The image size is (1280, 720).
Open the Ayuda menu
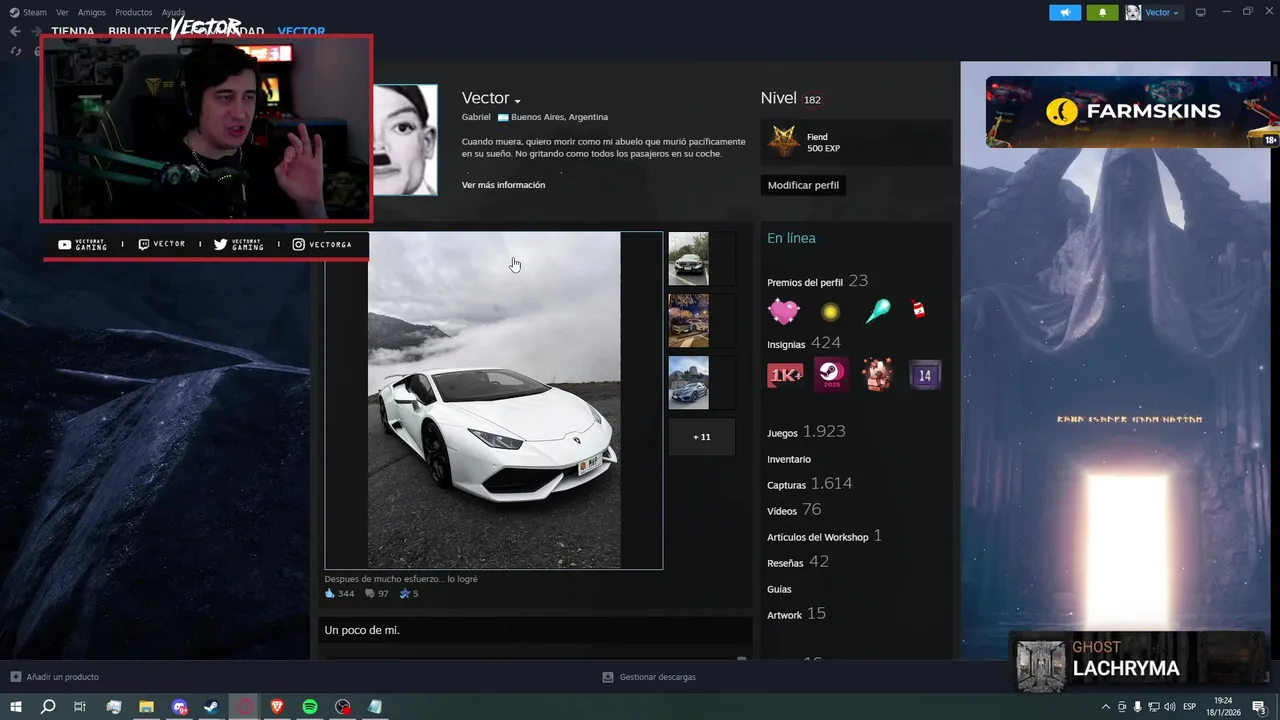click(173, 12)
